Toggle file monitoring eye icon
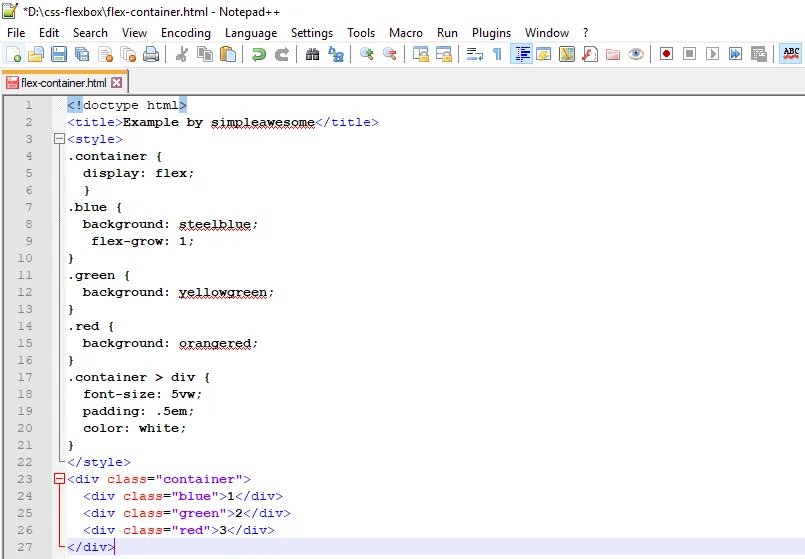Viewport: 805px width, 559px height. [x=636, y=54]
